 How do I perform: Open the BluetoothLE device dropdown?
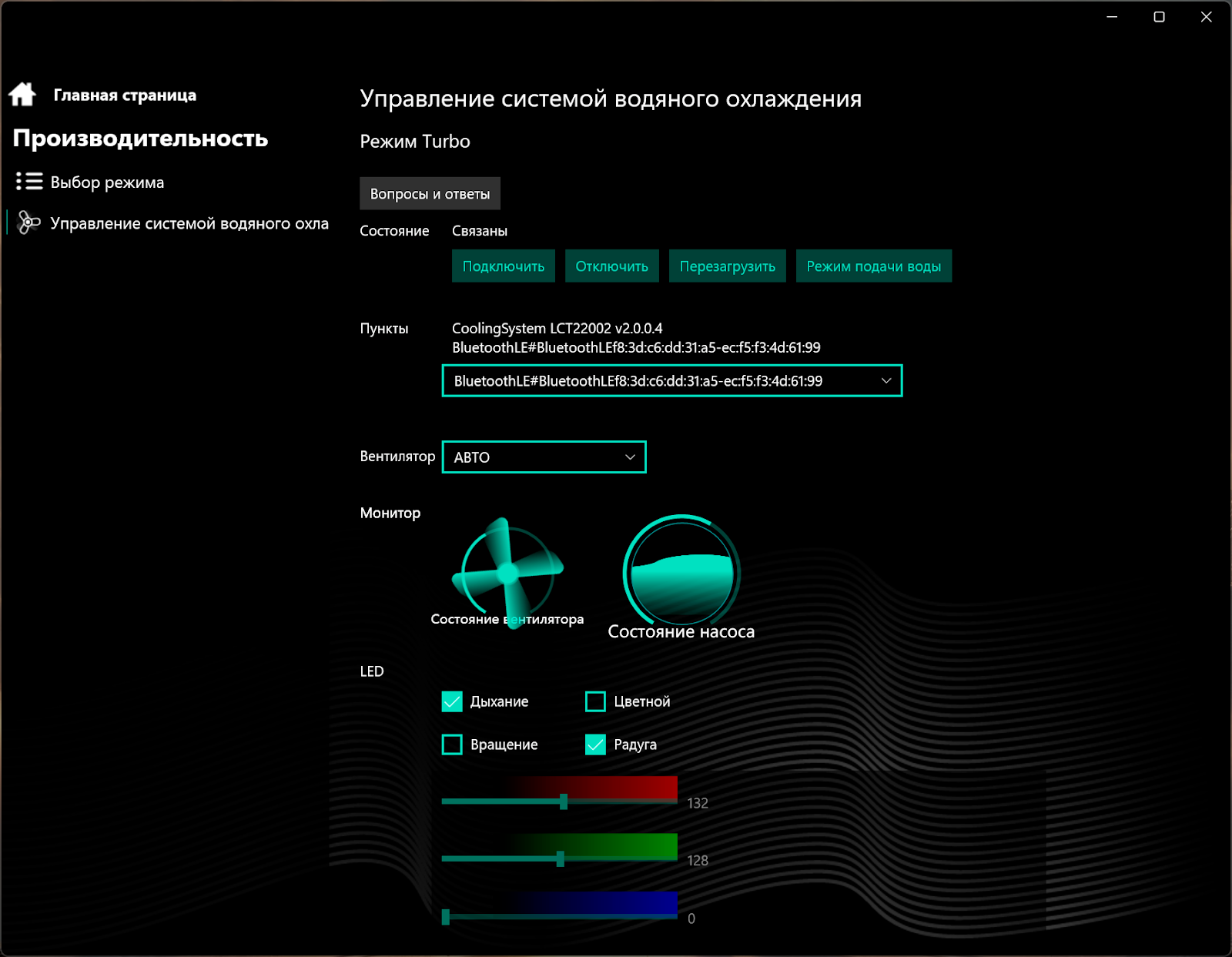click(672, 381)
